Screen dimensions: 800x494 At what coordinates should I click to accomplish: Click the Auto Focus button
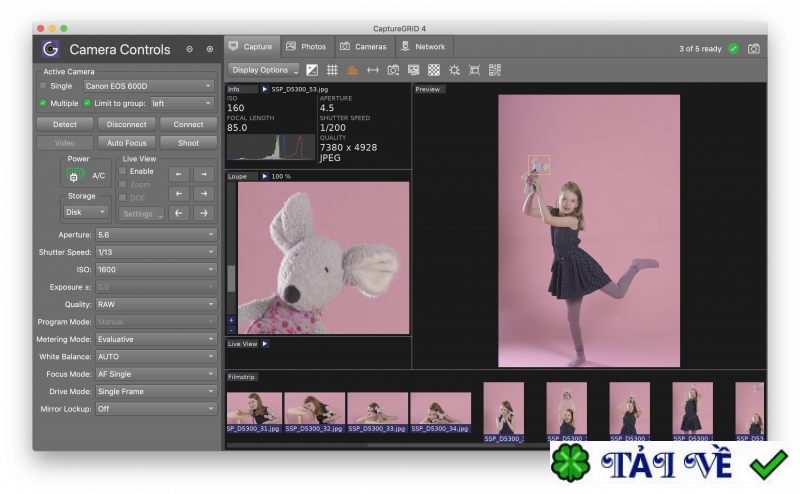(127, 143)
